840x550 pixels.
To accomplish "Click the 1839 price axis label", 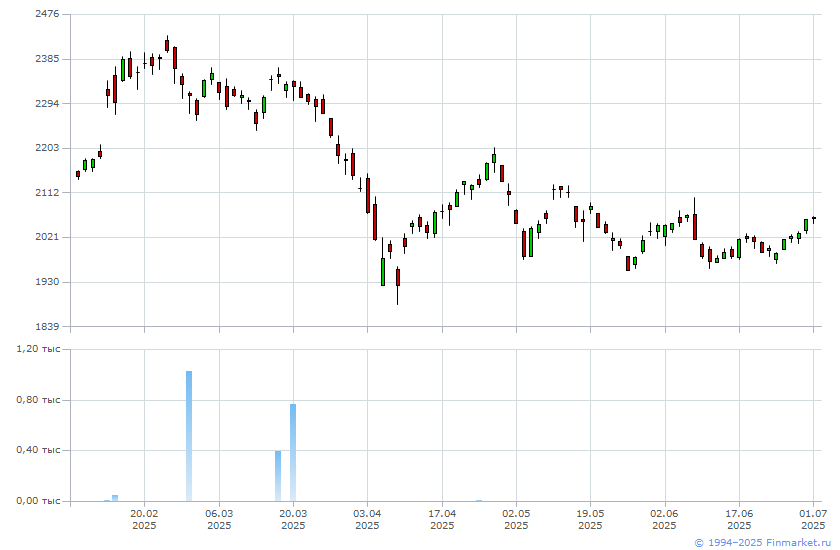I will (x=47, y=326).
